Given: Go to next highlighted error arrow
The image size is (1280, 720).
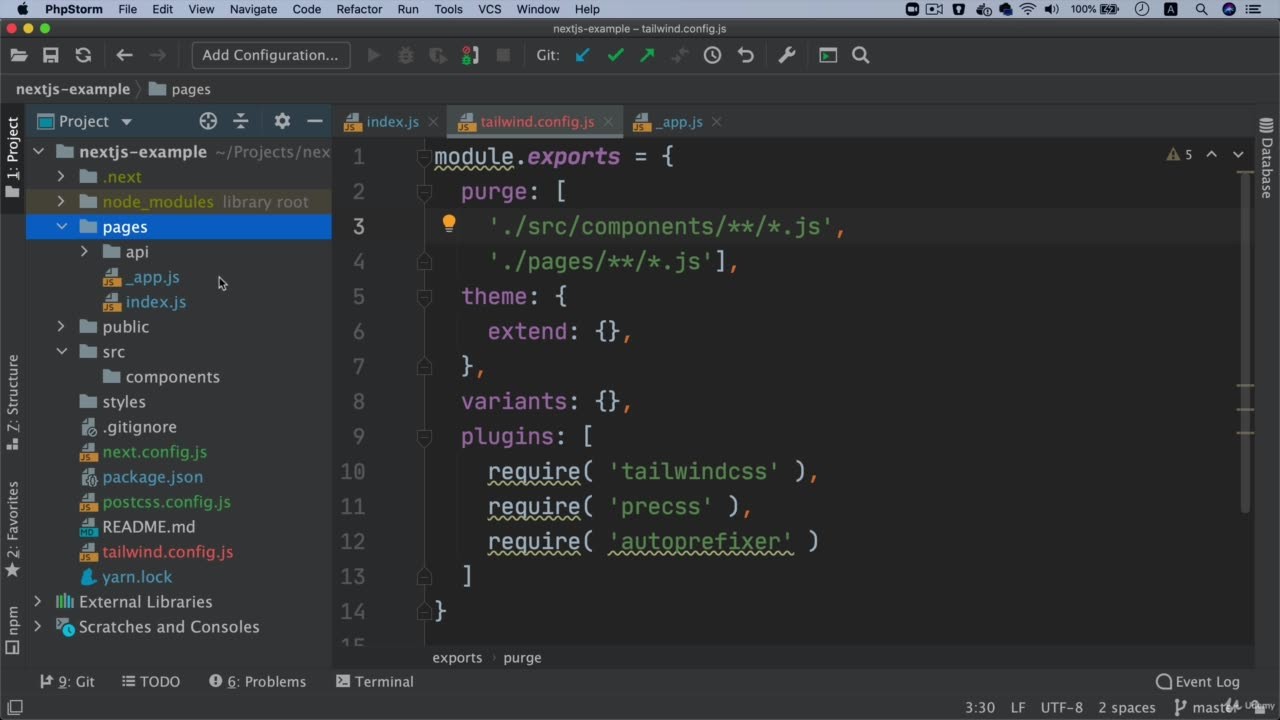Looking at the screenshot, I should 1238,155.
